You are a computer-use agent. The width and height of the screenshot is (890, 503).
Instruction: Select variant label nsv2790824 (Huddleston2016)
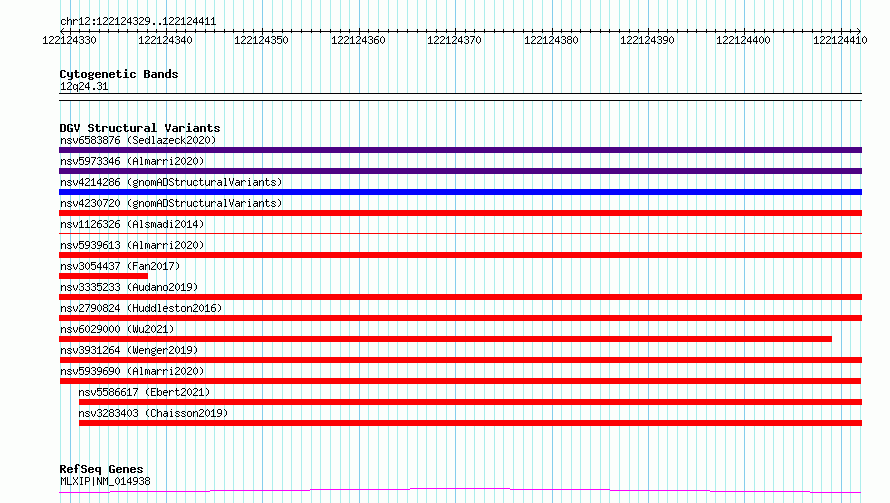pos(141,308)
